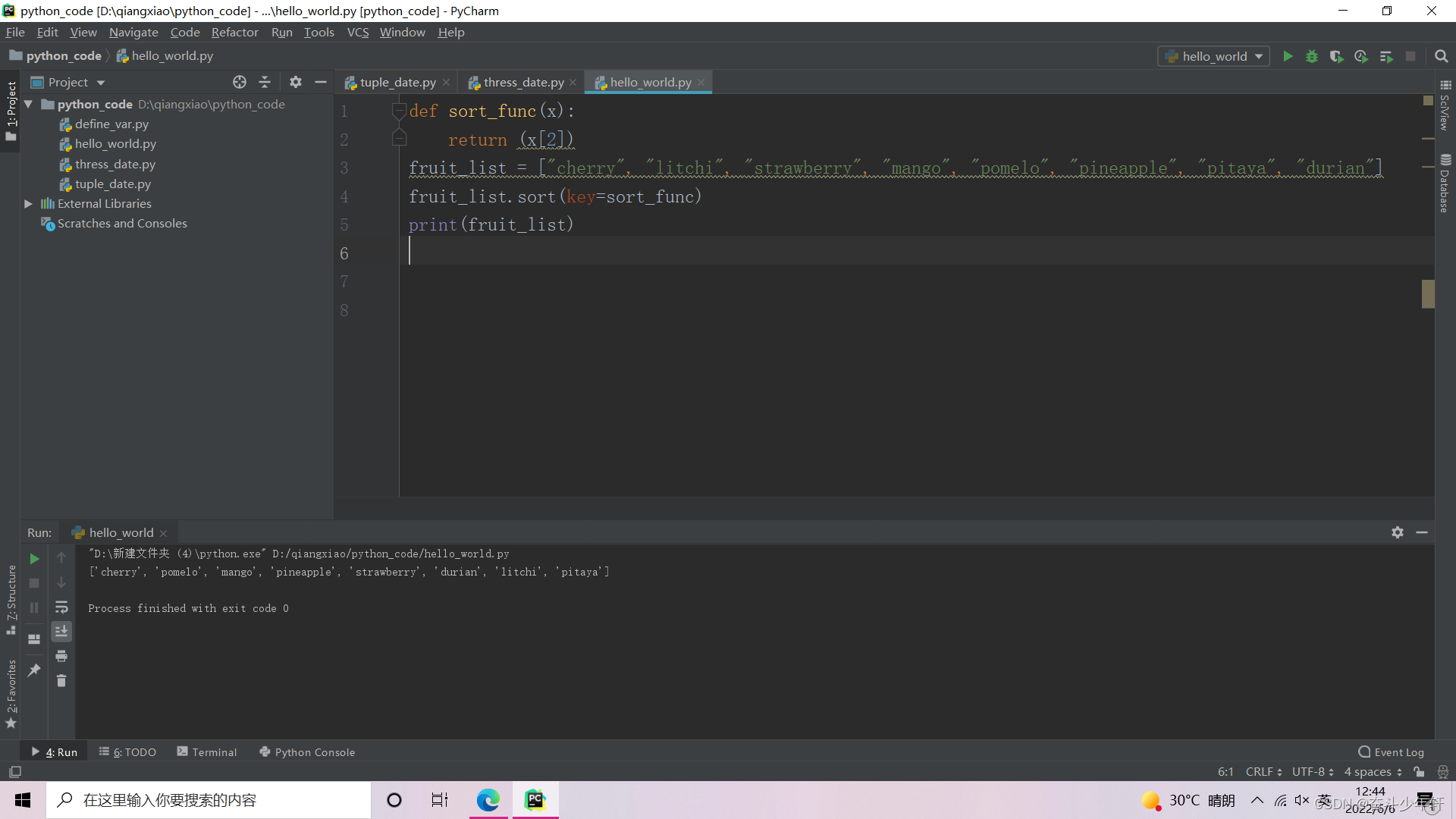This screenshot has height=819, width=1456.
Task: Open the Refactor menu
Action: 235,32
